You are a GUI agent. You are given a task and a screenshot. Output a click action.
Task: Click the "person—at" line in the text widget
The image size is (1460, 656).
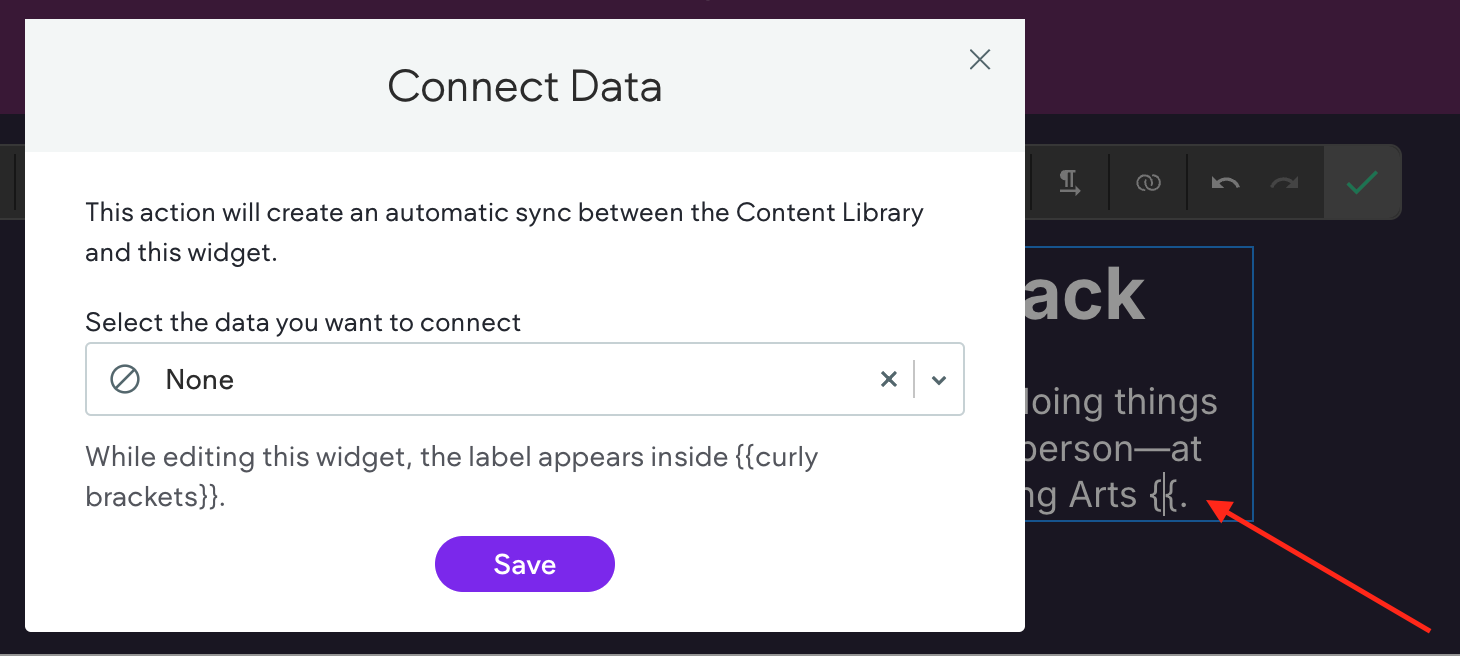pyautogui.click(x=1112, y=449)
